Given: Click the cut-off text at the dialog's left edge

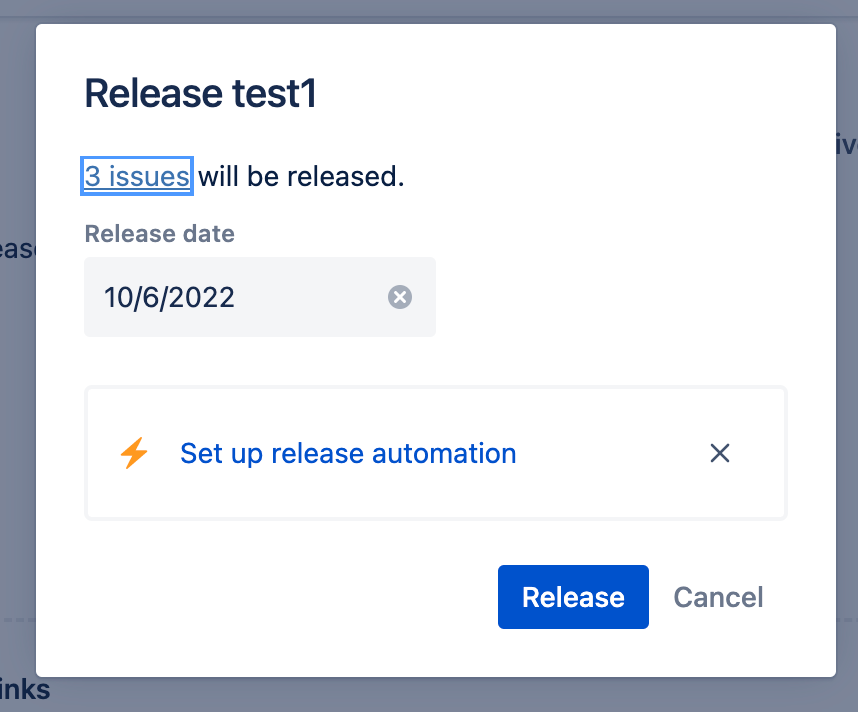Looking at the screenshot, I should tap(18, 250).
